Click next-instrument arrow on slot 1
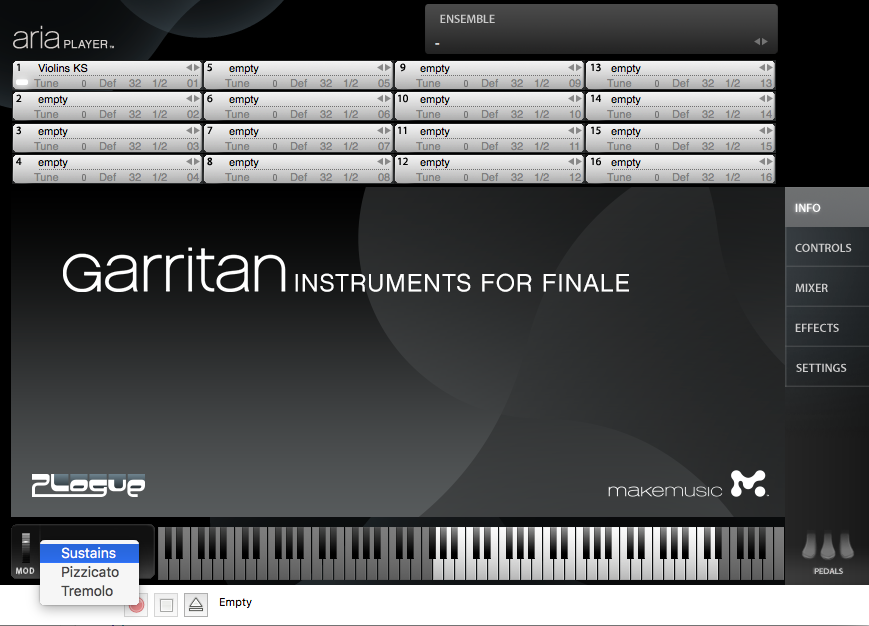869x626 pixels. coord(196,68)
